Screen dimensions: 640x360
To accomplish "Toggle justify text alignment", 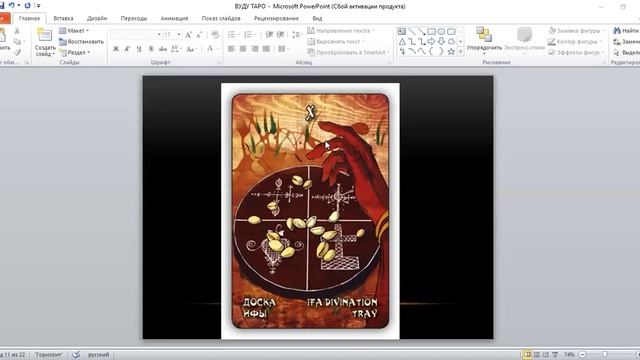I will pos(266,49).
